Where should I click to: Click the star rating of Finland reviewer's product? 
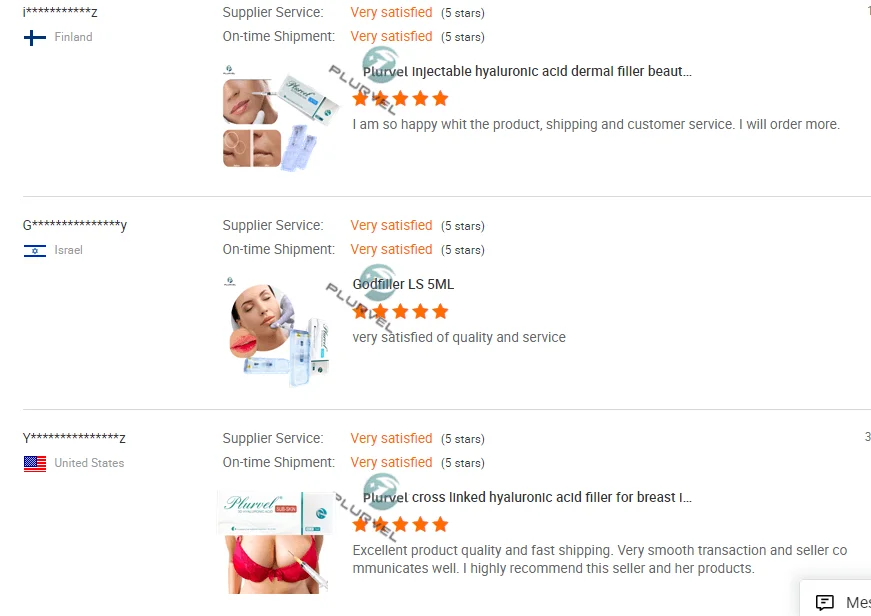point(401,98)
